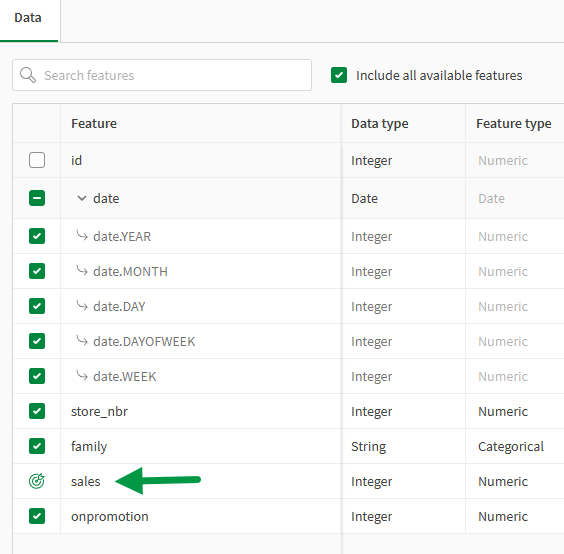Open family Categorical feature type
Screen dimensions: 564x554
click(x=511, y=446)
